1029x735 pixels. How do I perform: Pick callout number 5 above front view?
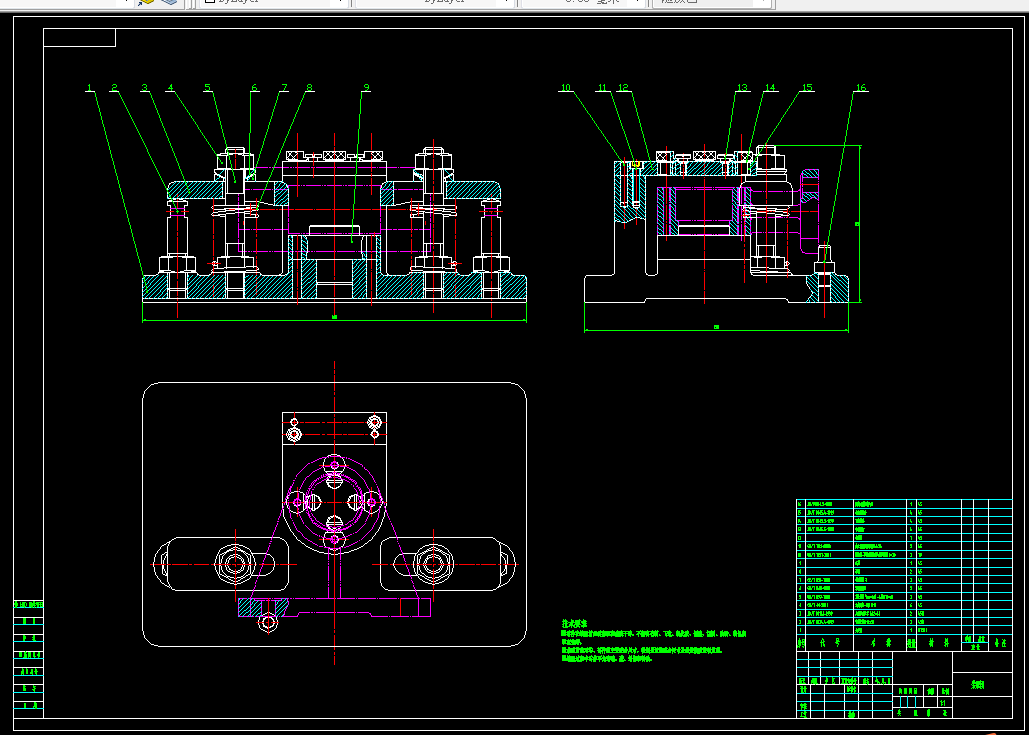pyautogui.click(x=208, y=89)
